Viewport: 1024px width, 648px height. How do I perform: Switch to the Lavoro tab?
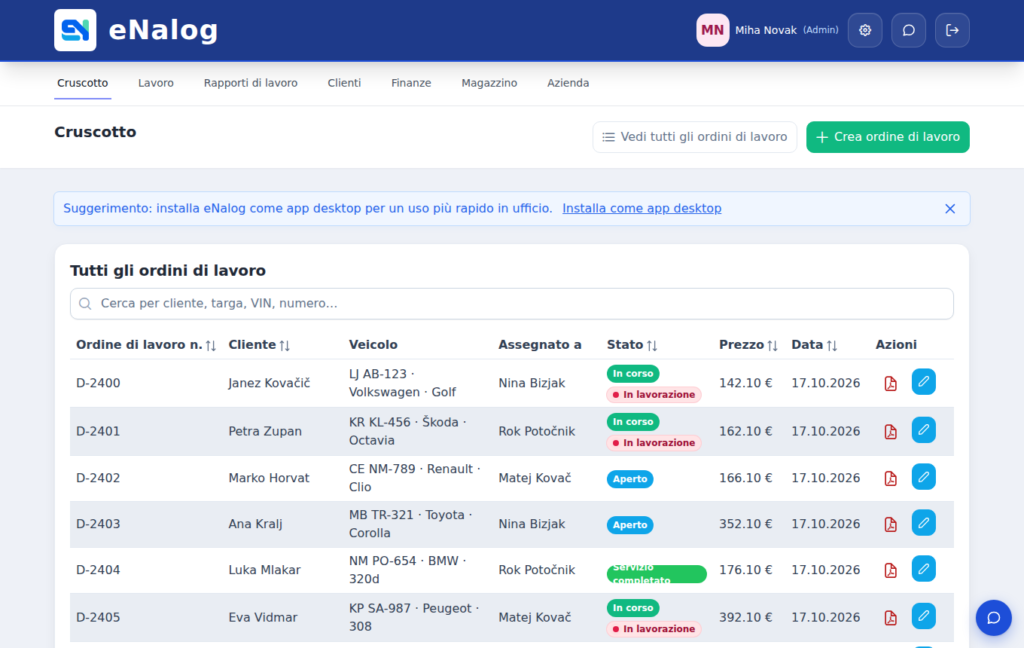click(155, 83)
